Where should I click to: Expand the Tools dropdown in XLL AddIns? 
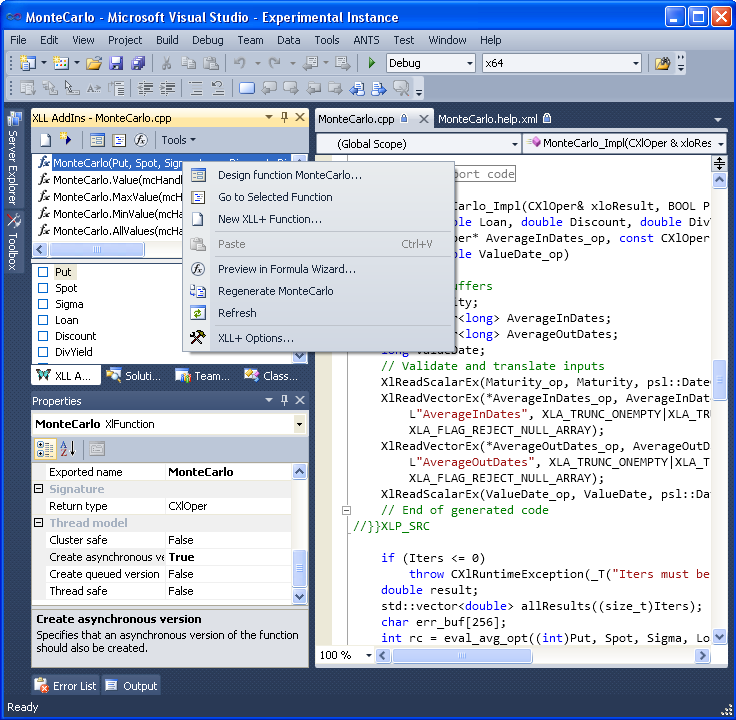[x=178, y=140]
